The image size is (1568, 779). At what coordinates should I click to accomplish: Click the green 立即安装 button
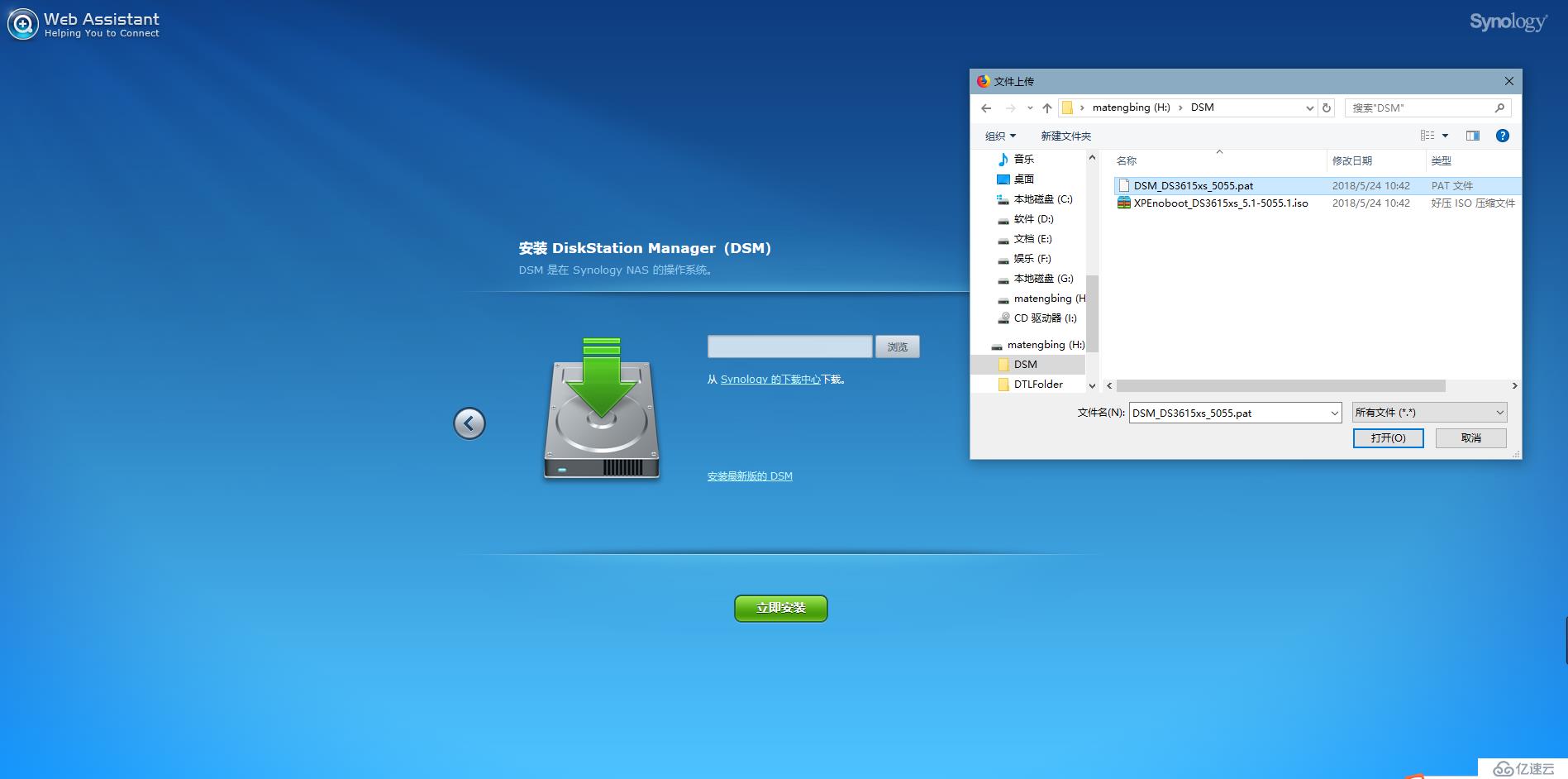781,608
